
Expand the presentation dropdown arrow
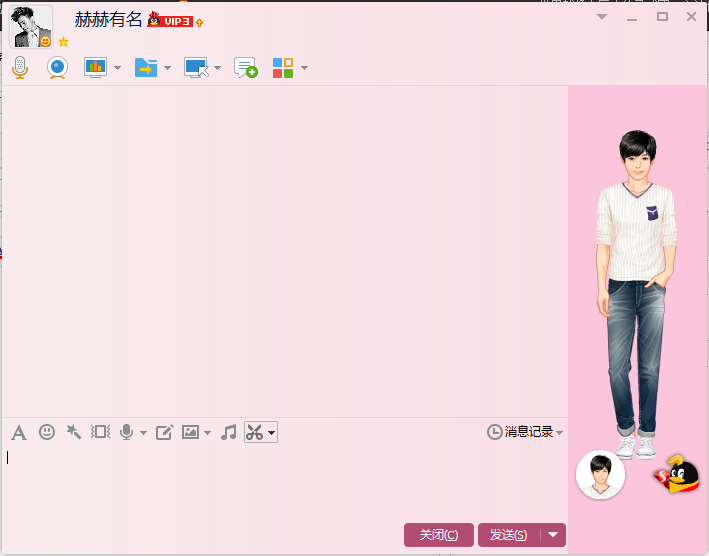coord(118,68)
